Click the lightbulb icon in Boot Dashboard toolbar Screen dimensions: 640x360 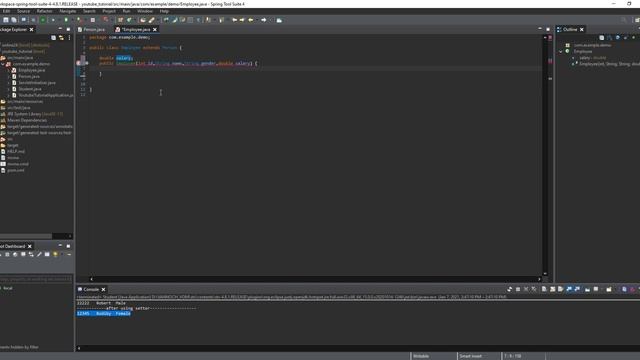56,254
